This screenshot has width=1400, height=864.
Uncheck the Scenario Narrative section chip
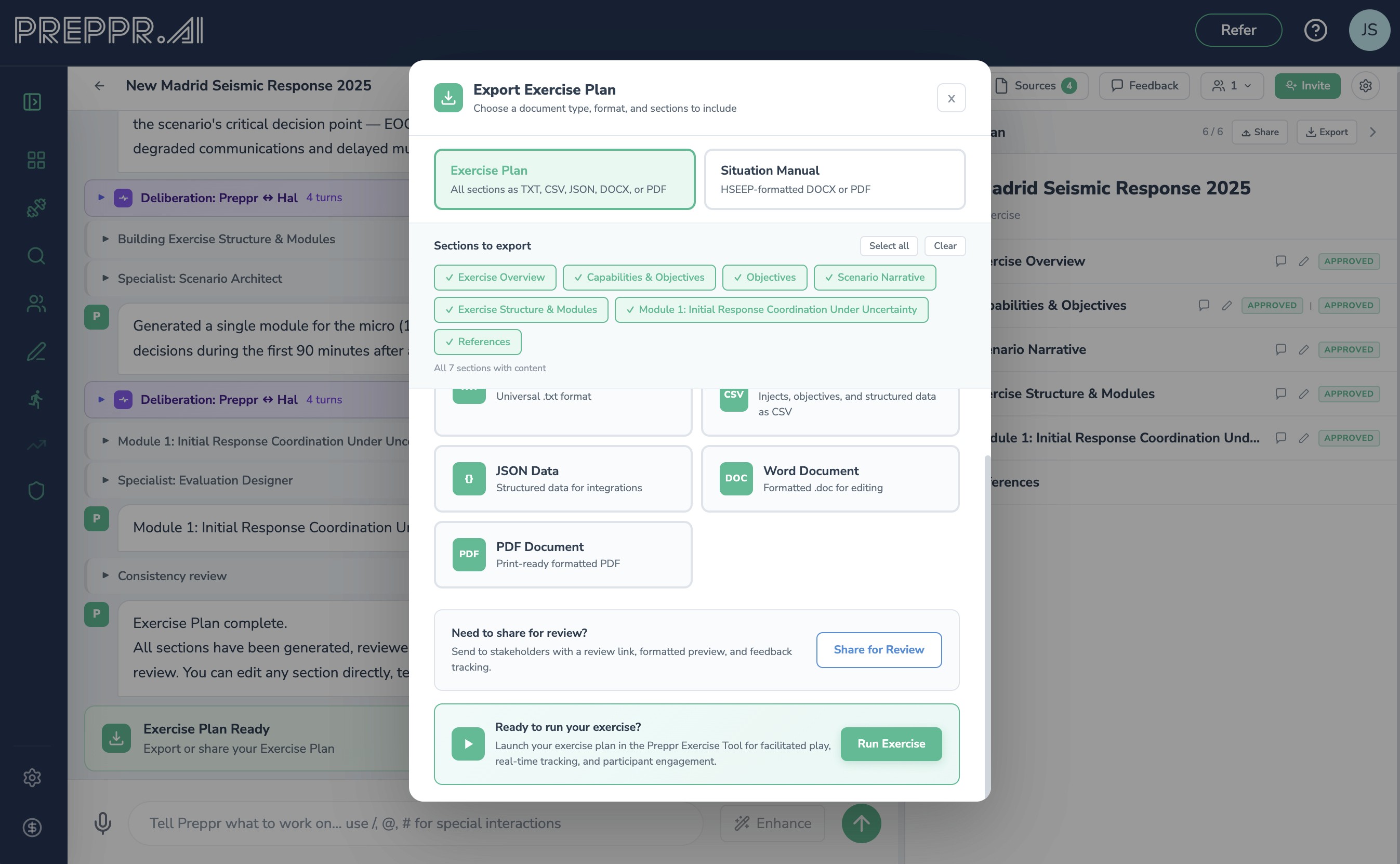click(874, 277)
